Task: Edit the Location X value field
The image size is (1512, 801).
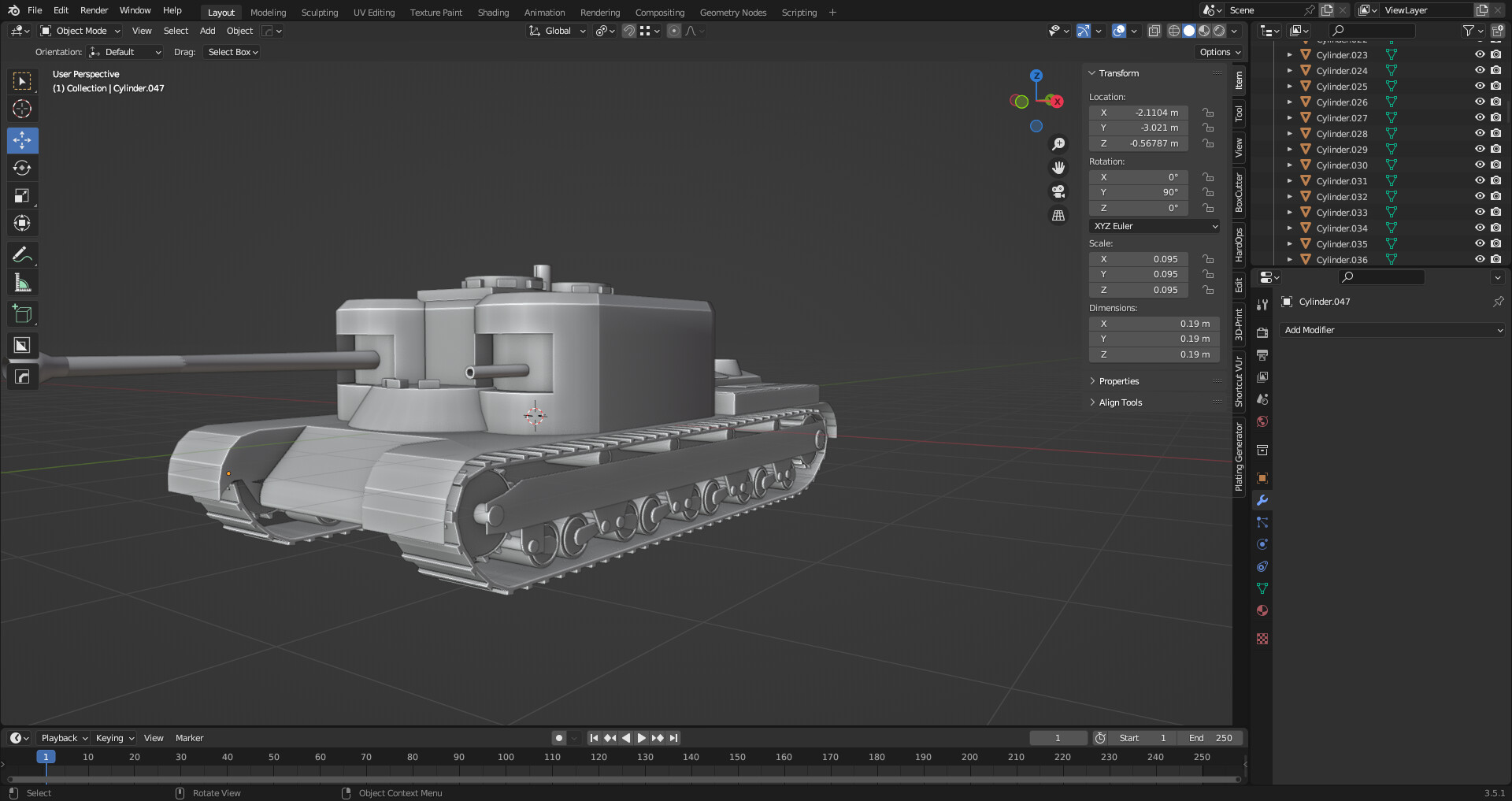Action: click(x=1138, y=113)
